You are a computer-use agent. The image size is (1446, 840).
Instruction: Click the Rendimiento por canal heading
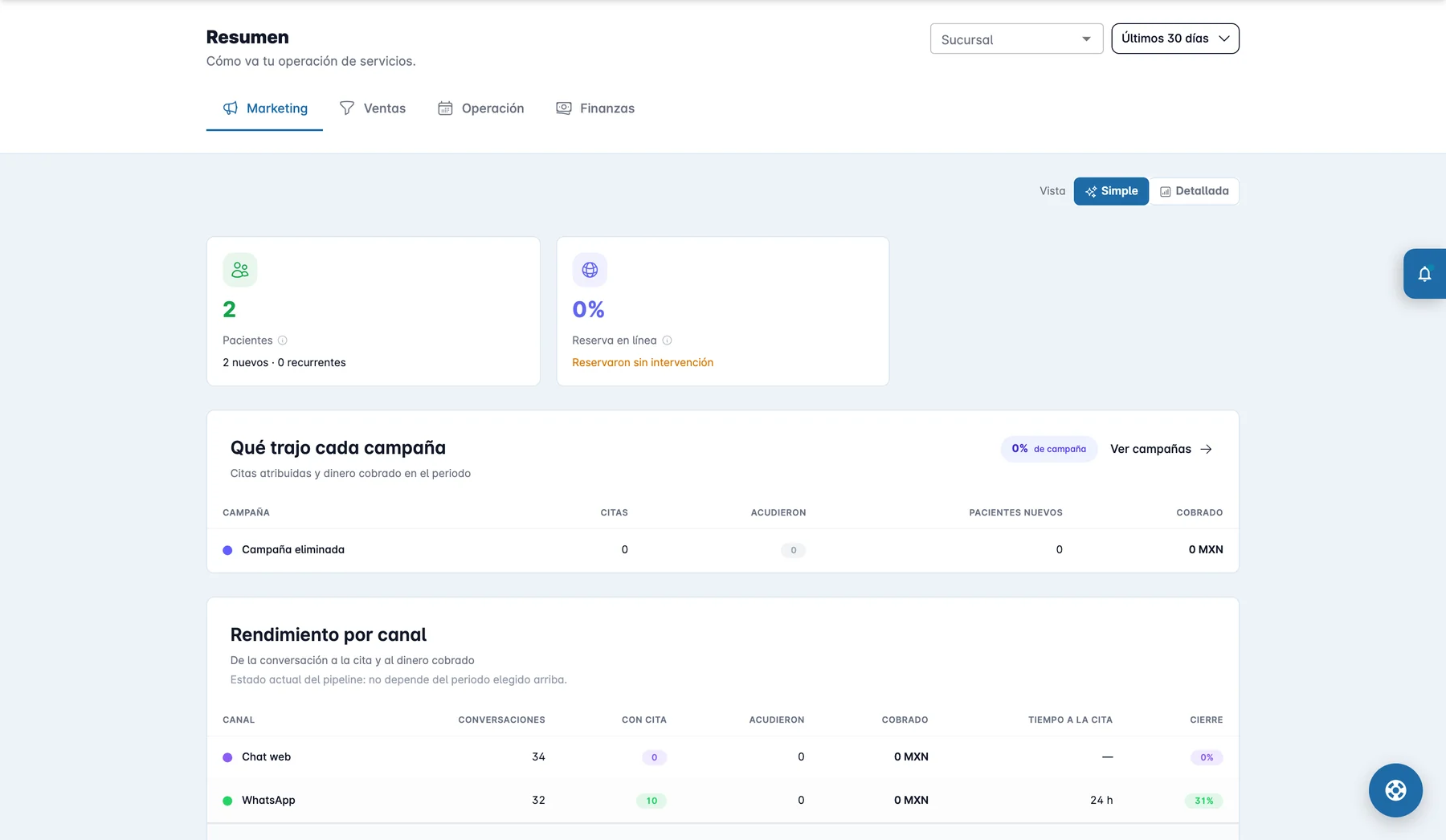tap(329, 634)
